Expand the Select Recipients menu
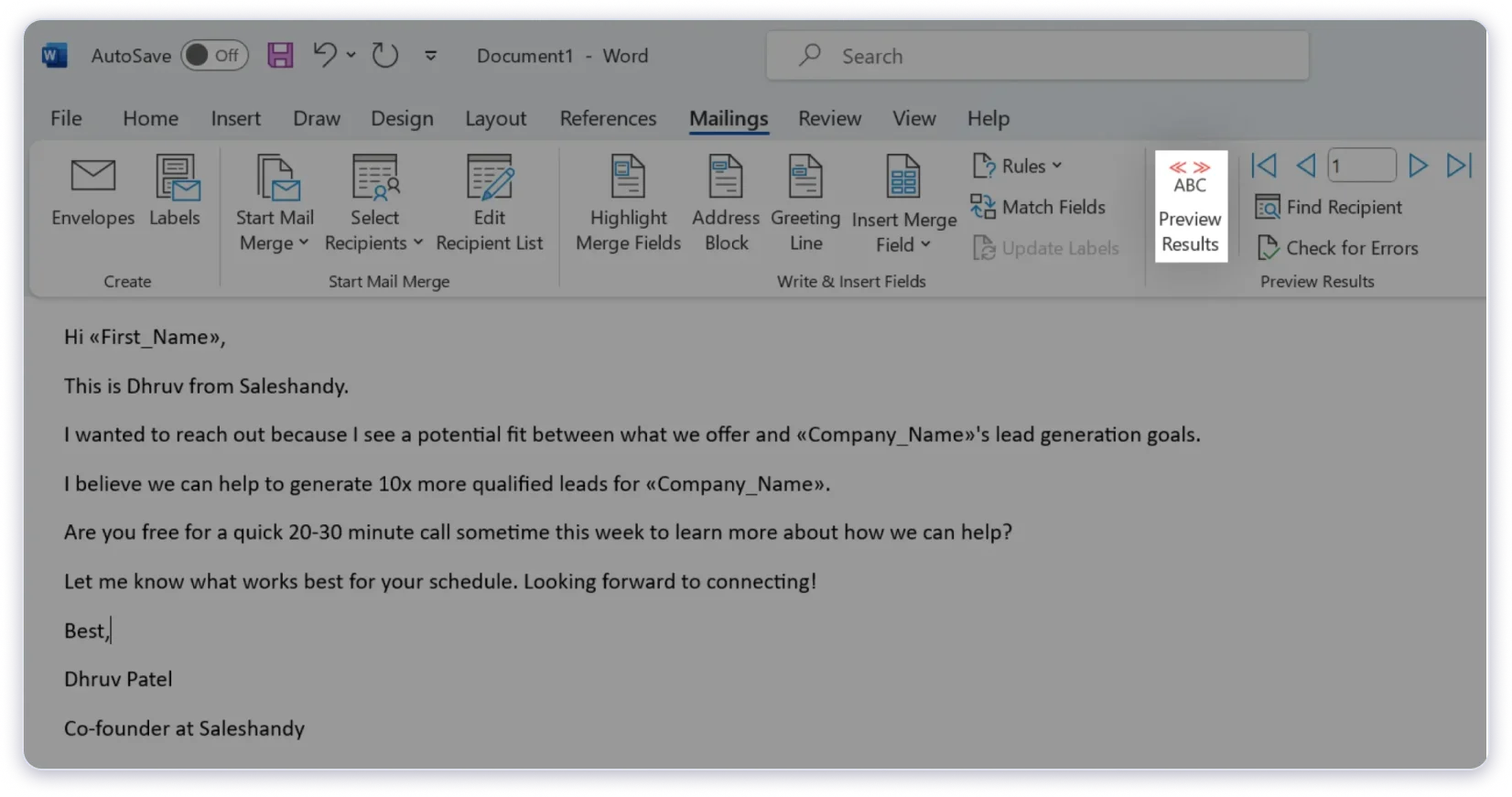The height and width of the screenshot is (797, 1512). [x=374, y=204]
